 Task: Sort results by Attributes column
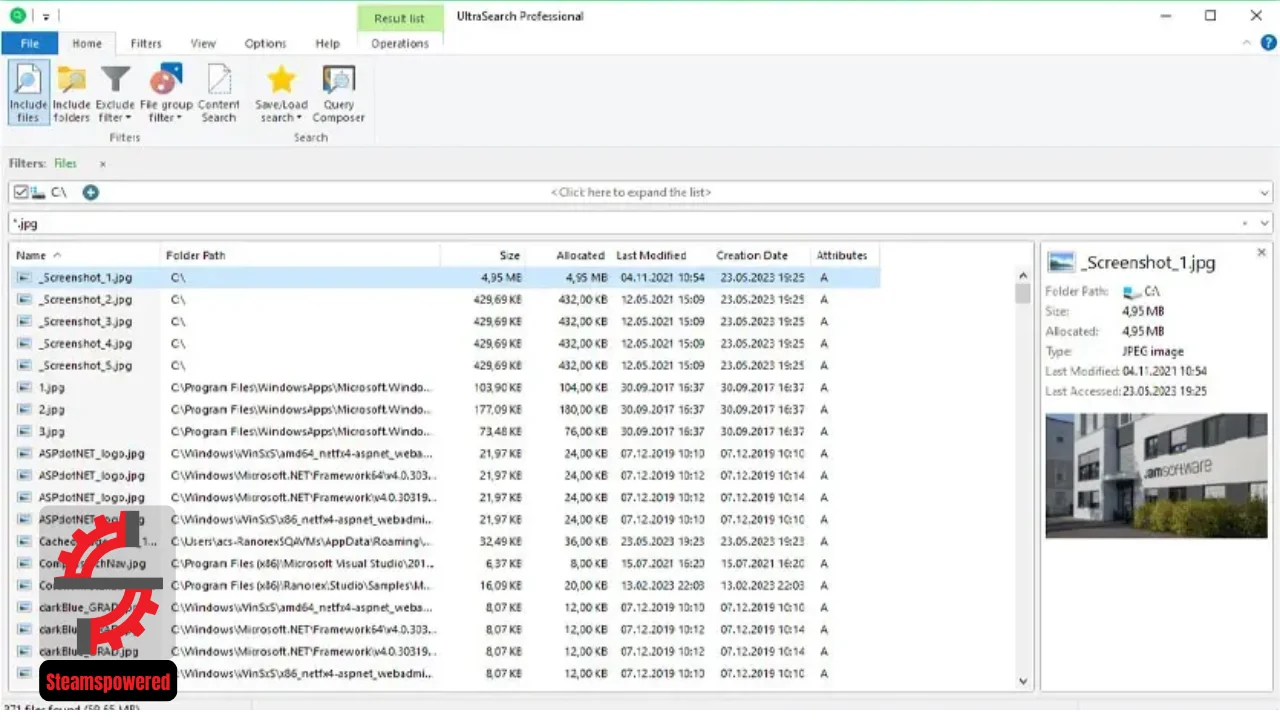[x=846, y=255]
